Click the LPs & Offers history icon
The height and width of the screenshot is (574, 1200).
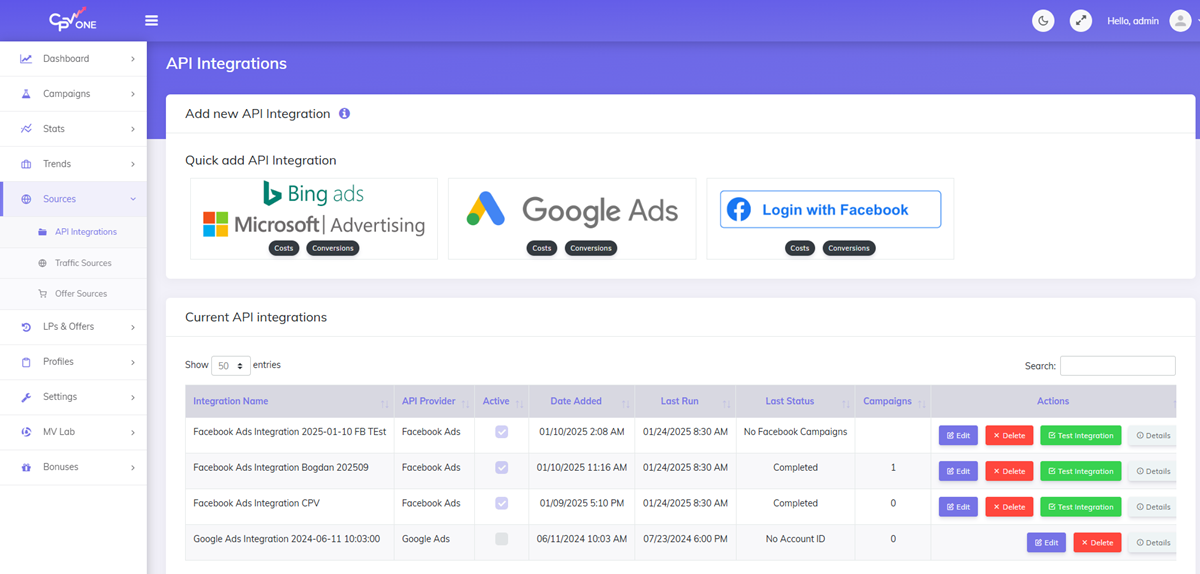[26, 327]
